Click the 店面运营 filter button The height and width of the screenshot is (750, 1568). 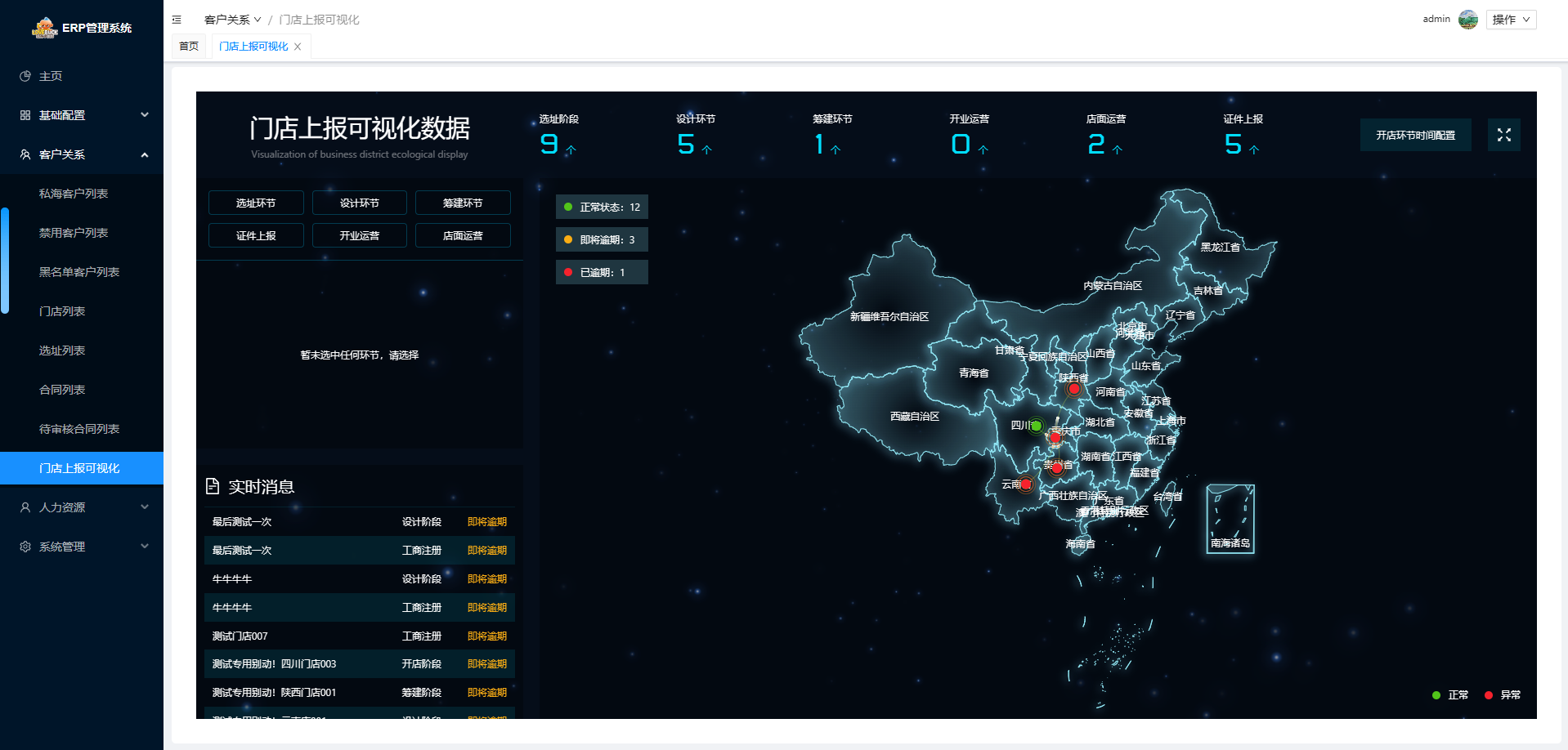(463, 235)
